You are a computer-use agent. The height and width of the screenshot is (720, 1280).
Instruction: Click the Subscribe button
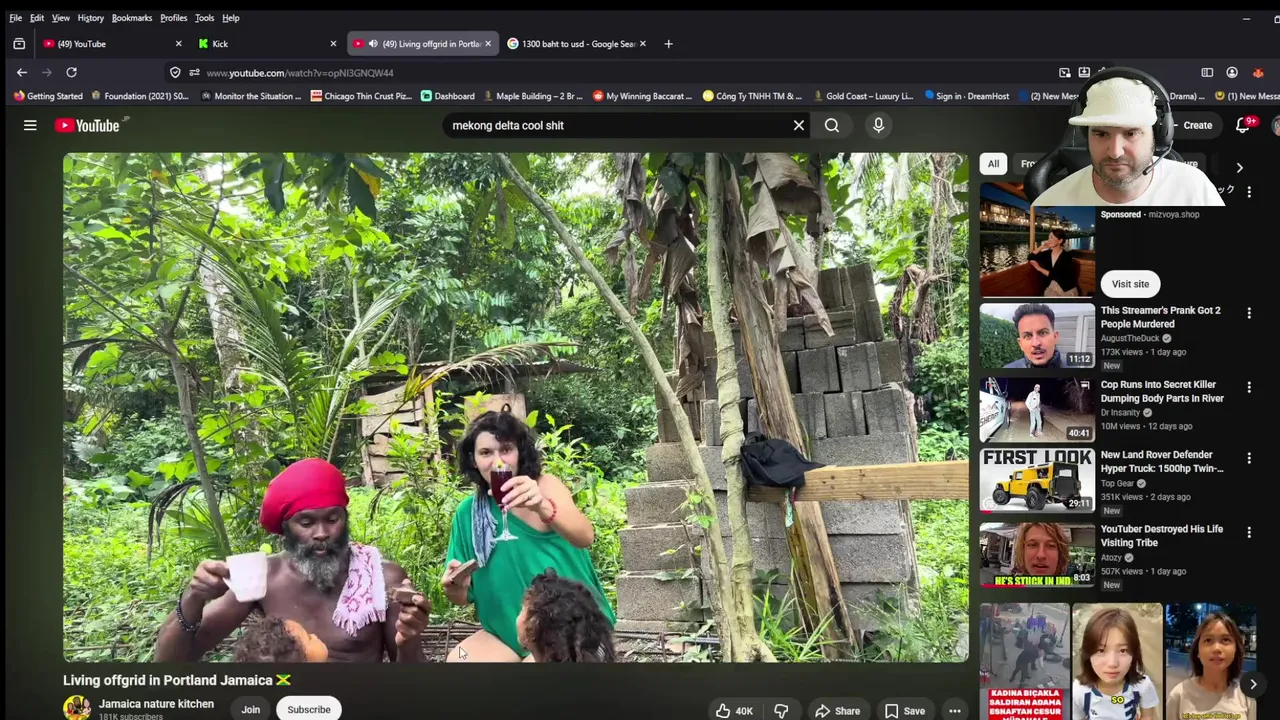pyautogui.click(x=309, y=709)
